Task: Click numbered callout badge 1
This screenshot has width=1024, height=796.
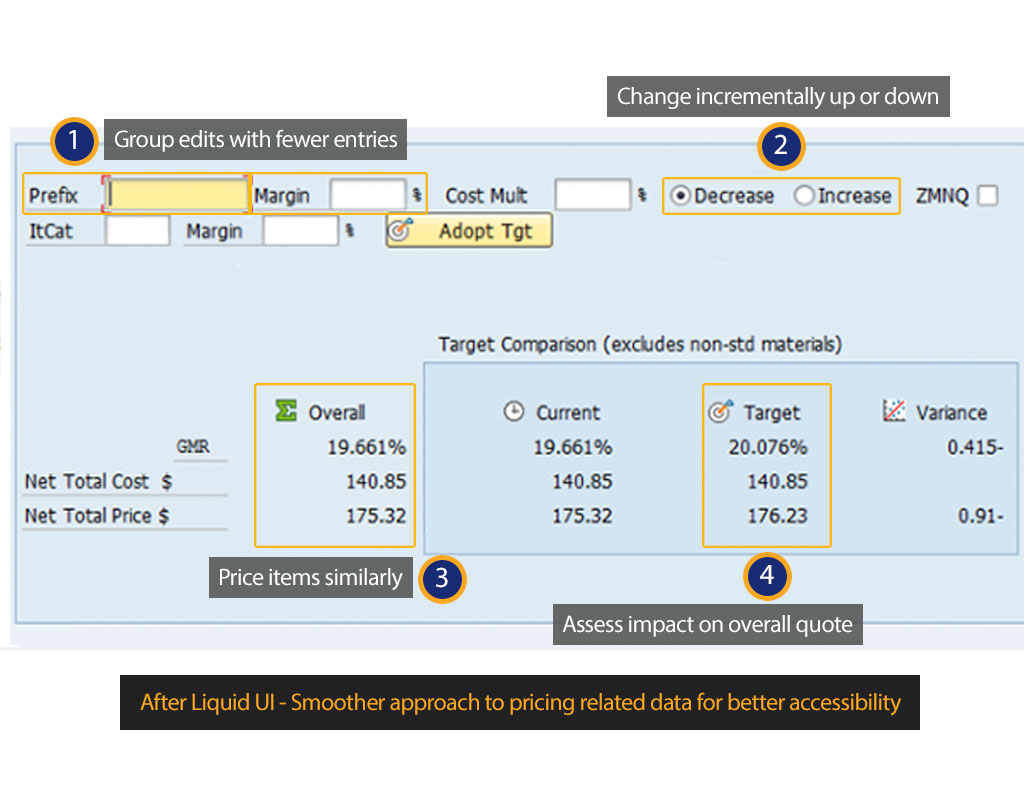Action: pyautogui.click(x=75, y=141)
